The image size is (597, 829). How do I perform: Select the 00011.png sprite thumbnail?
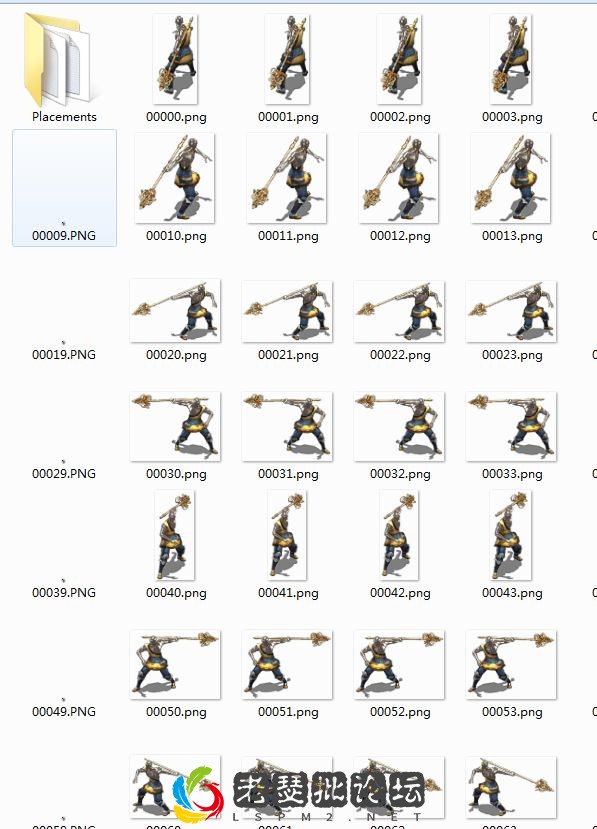pos(287,178)
